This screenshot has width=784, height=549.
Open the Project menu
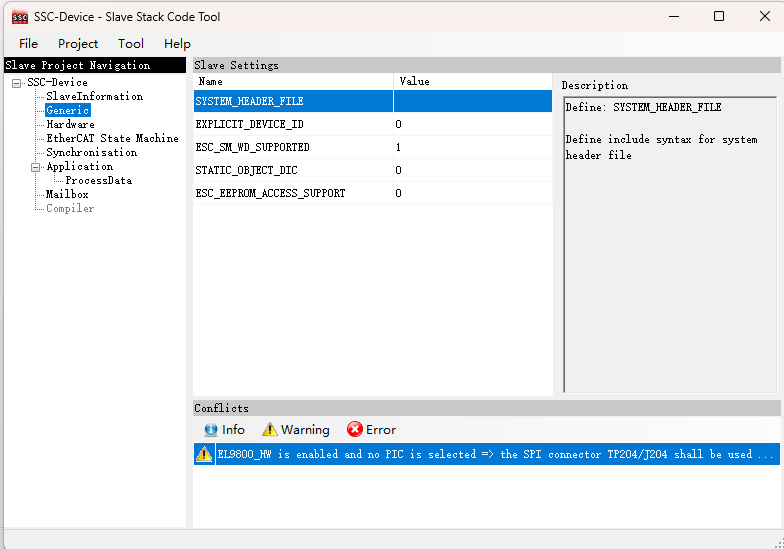(x=78, y=44)
